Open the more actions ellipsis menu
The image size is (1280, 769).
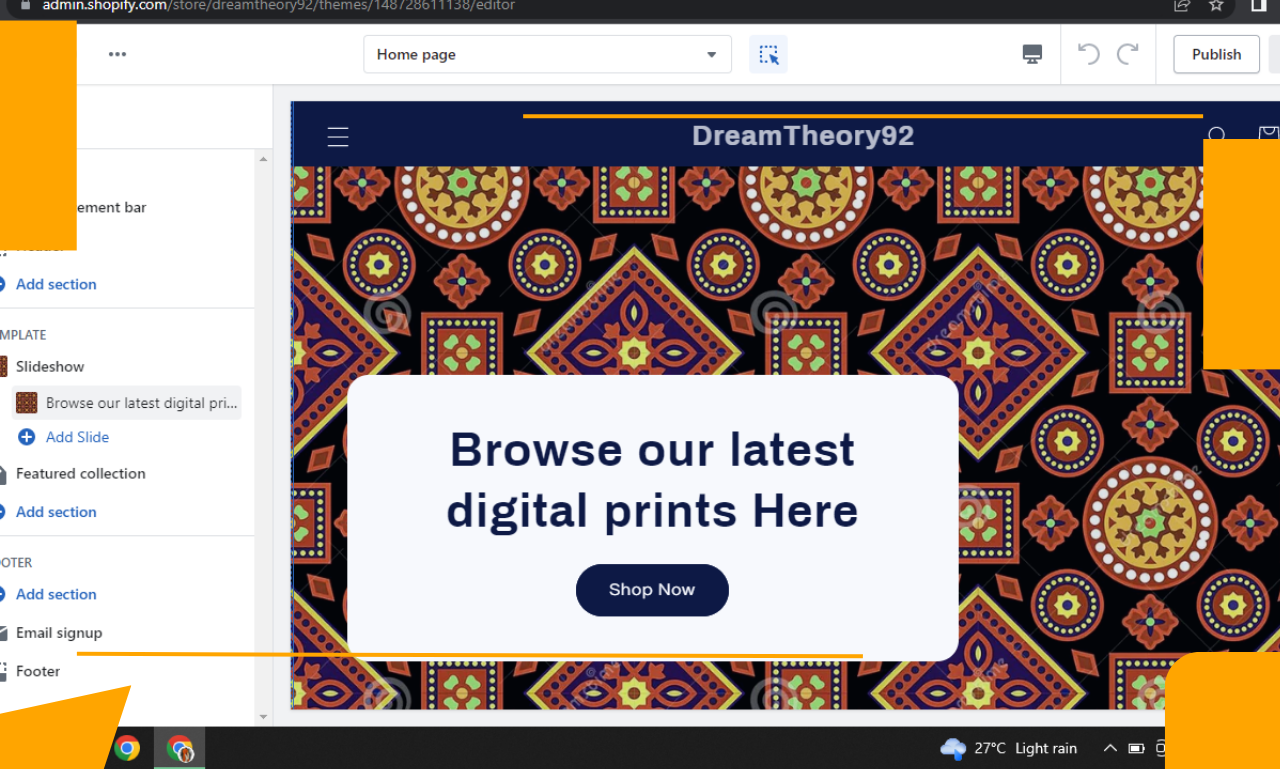pos(117,54)
